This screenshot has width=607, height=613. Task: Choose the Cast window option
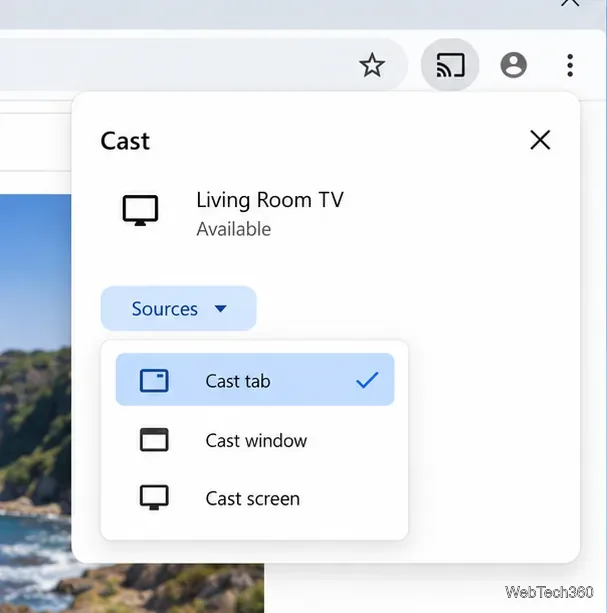(x=255, y=440)
